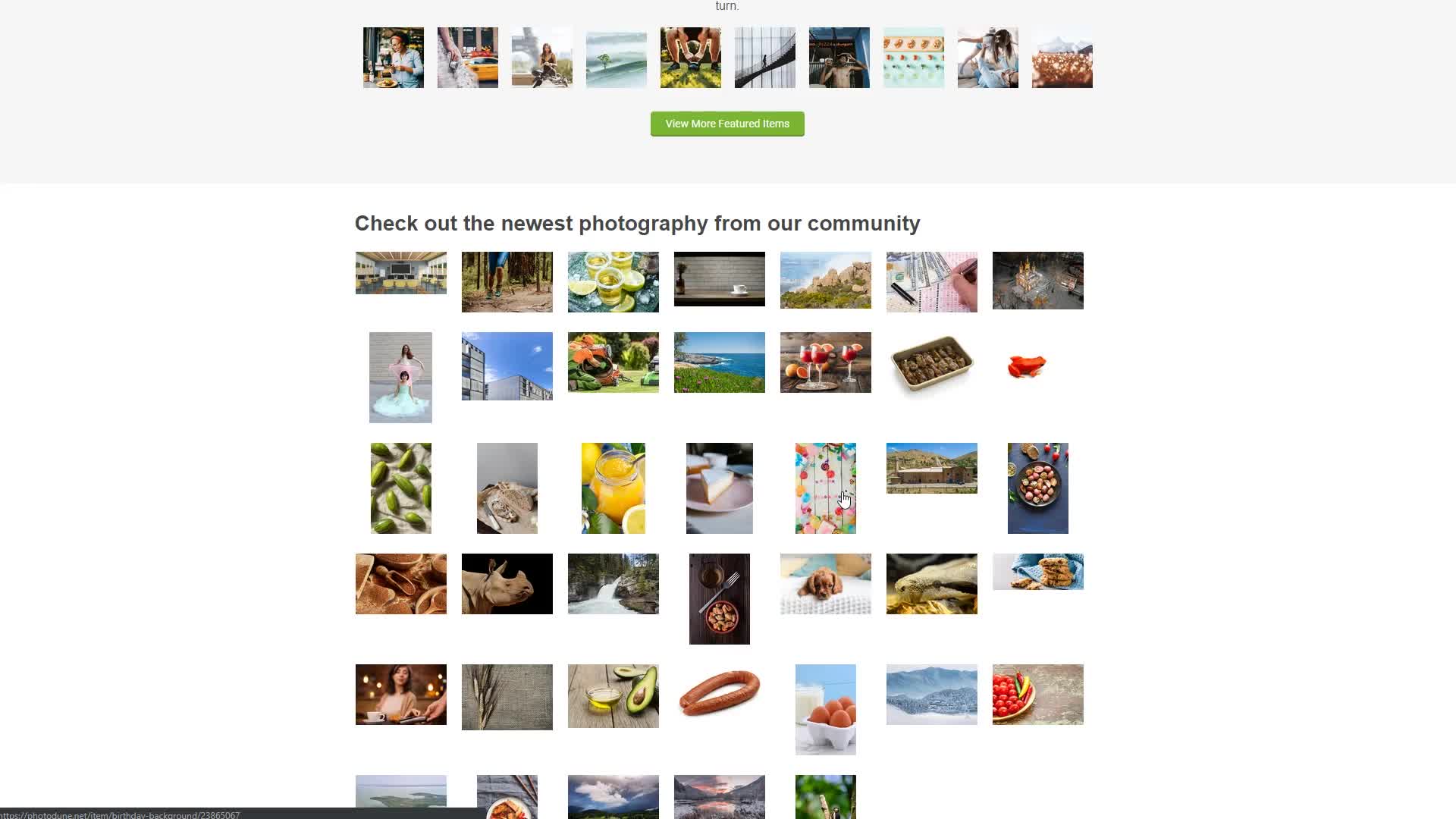Open the woman with coffee cup photo

point(401,695)
